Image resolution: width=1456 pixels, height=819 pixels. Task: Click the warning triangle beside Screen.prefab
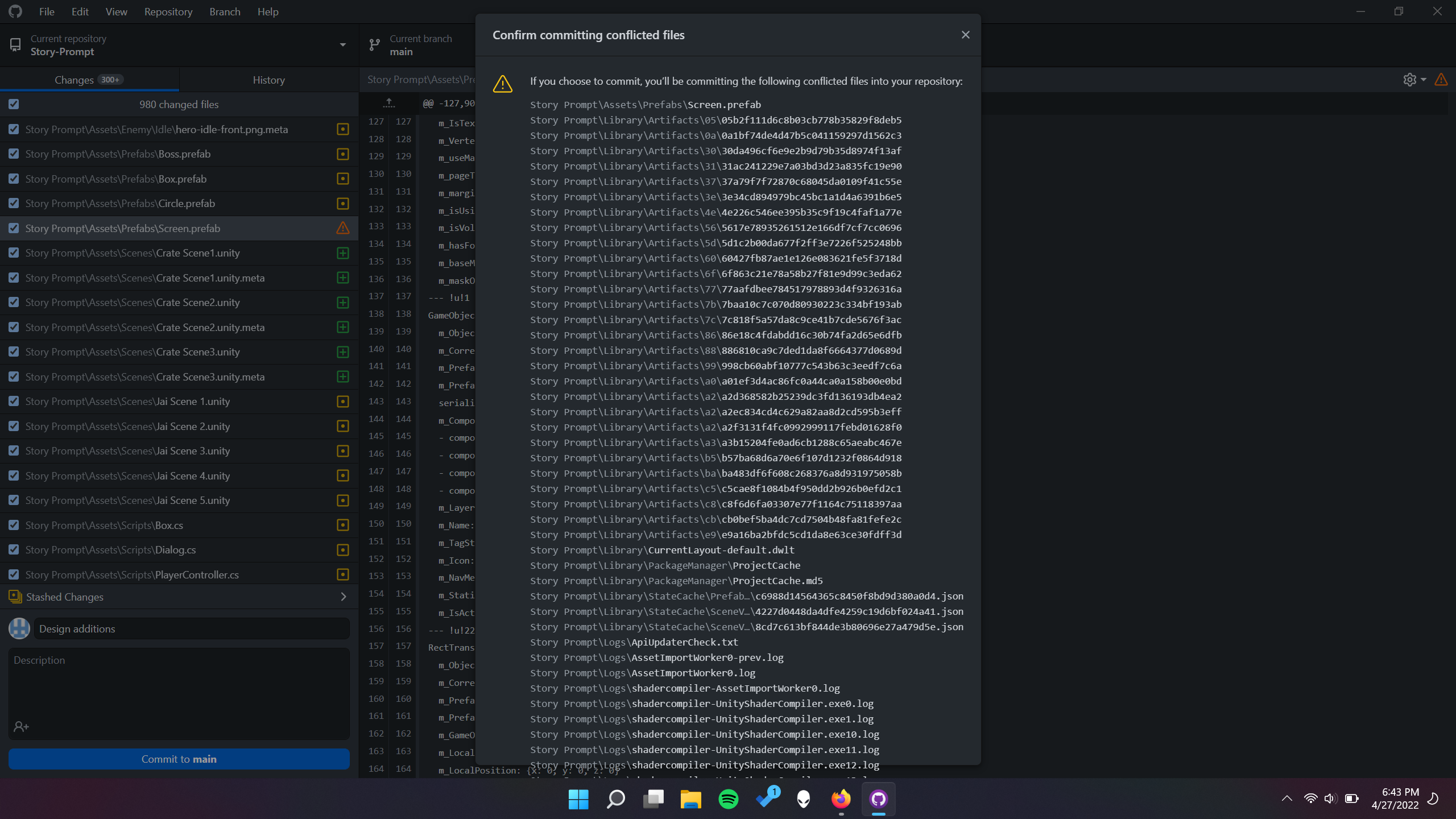[342, 228]
